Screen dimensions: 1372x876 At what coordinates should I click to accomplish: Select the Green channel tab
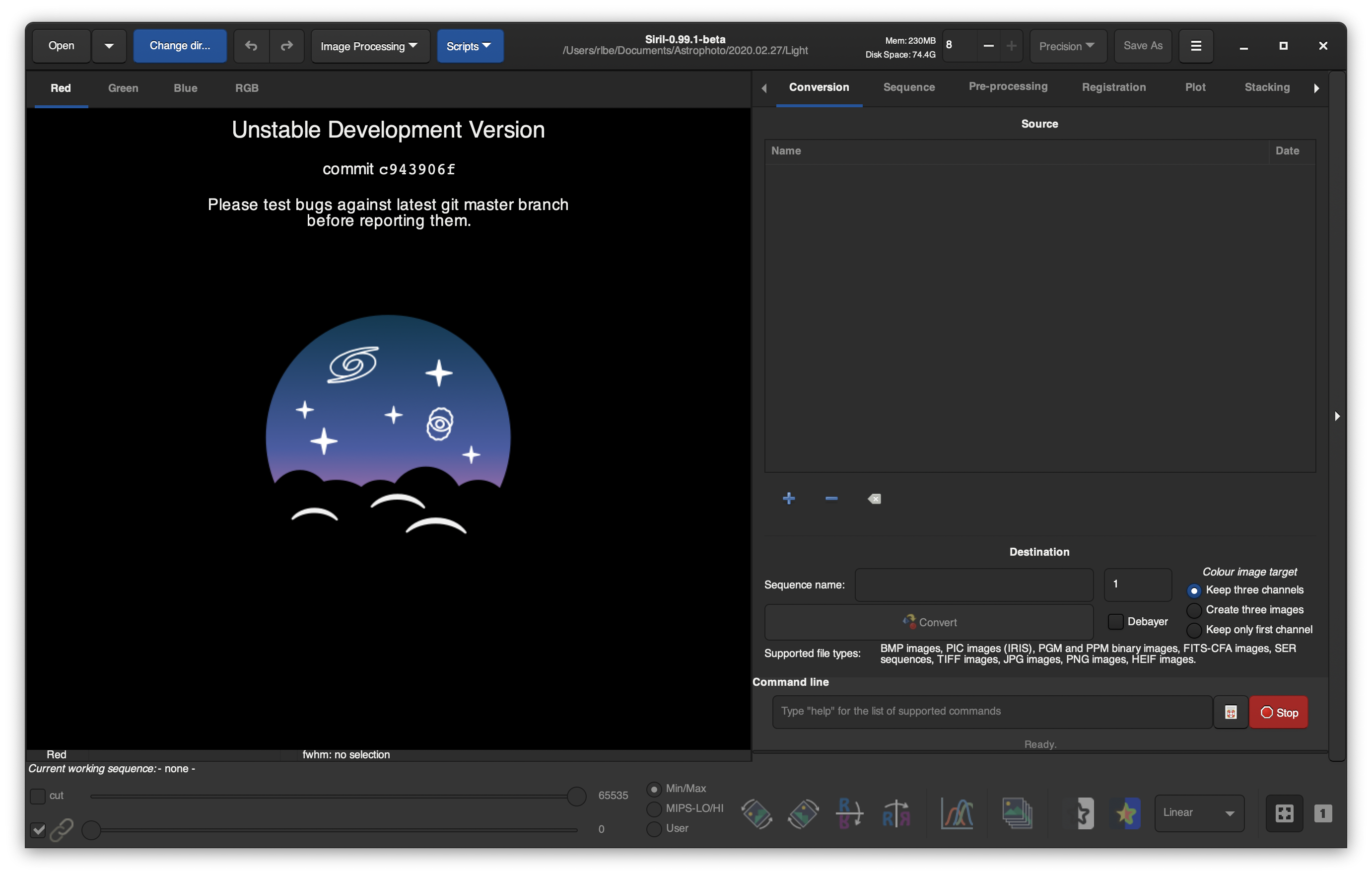point(123,88)
